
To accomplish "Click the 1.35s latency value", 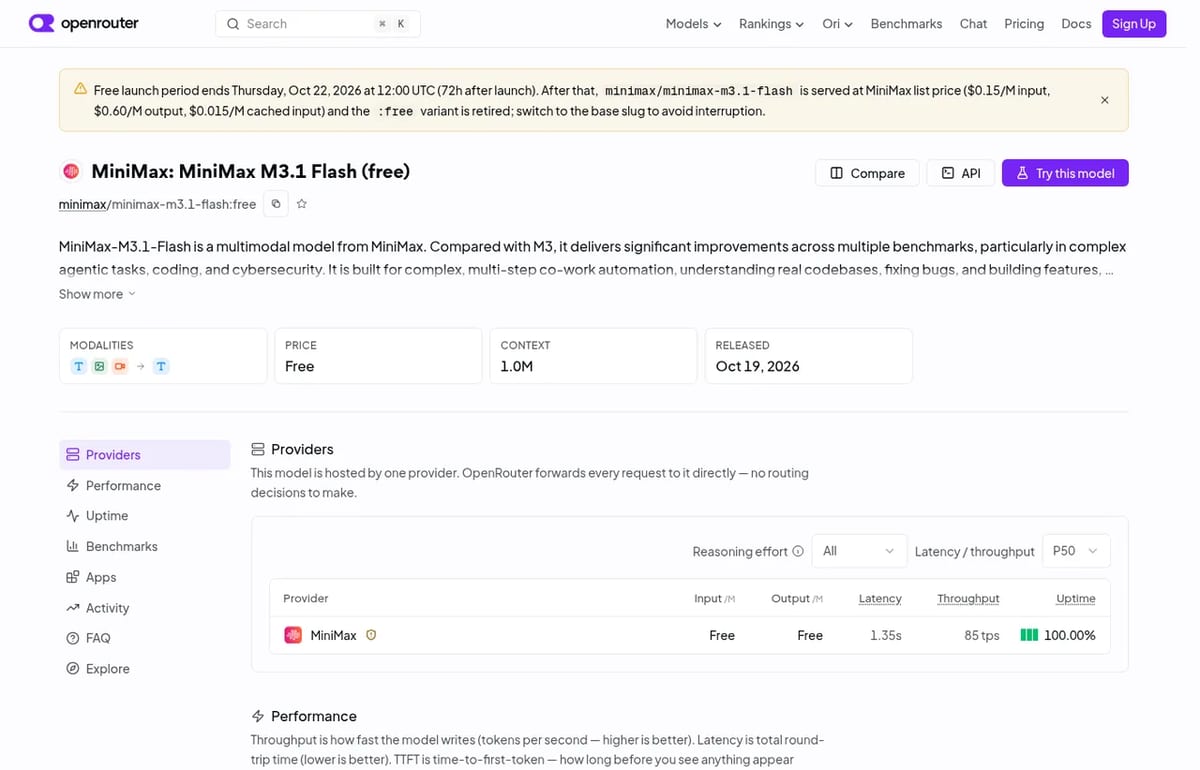I will 886,635.
